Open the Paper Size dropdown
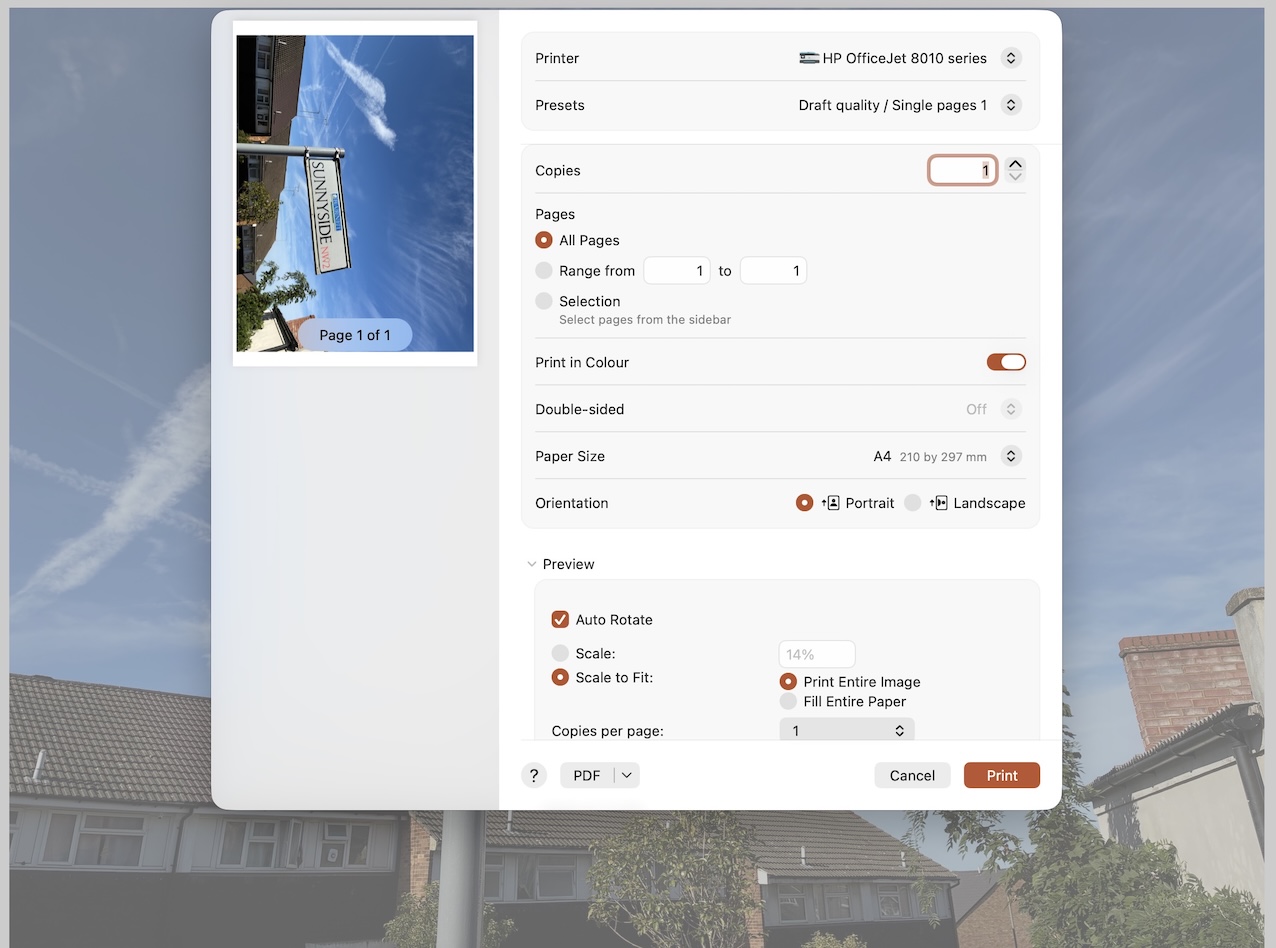1276x948 pixels. pyautogui.click(x=1011, y=456)
